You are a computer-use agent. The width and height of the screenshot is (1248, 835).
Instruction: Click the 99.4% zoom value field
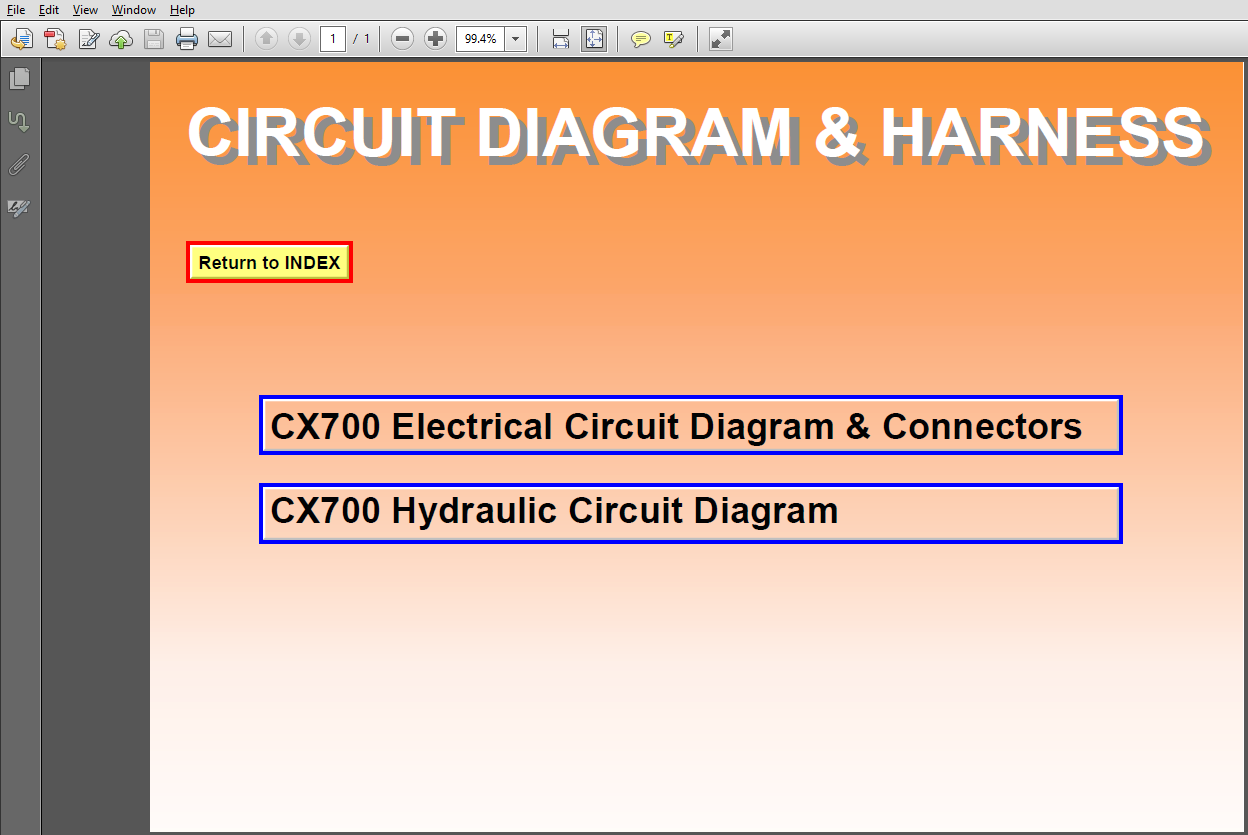481,39
